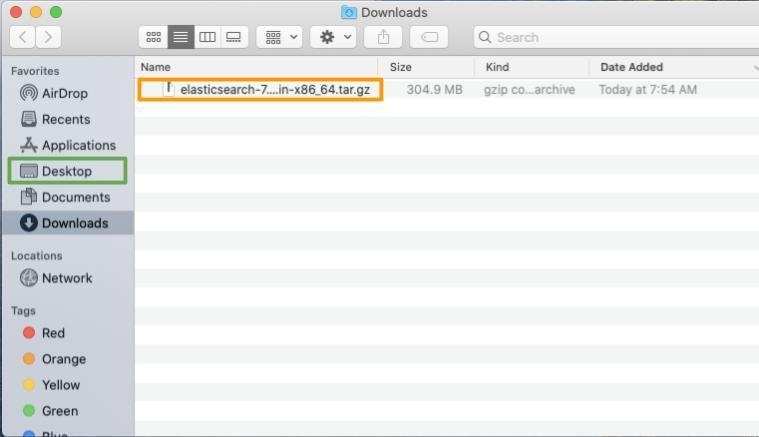The width and height of the screenshot is (759, 437).
Task: Click the Recents clock icon
Action: (29, 119)
